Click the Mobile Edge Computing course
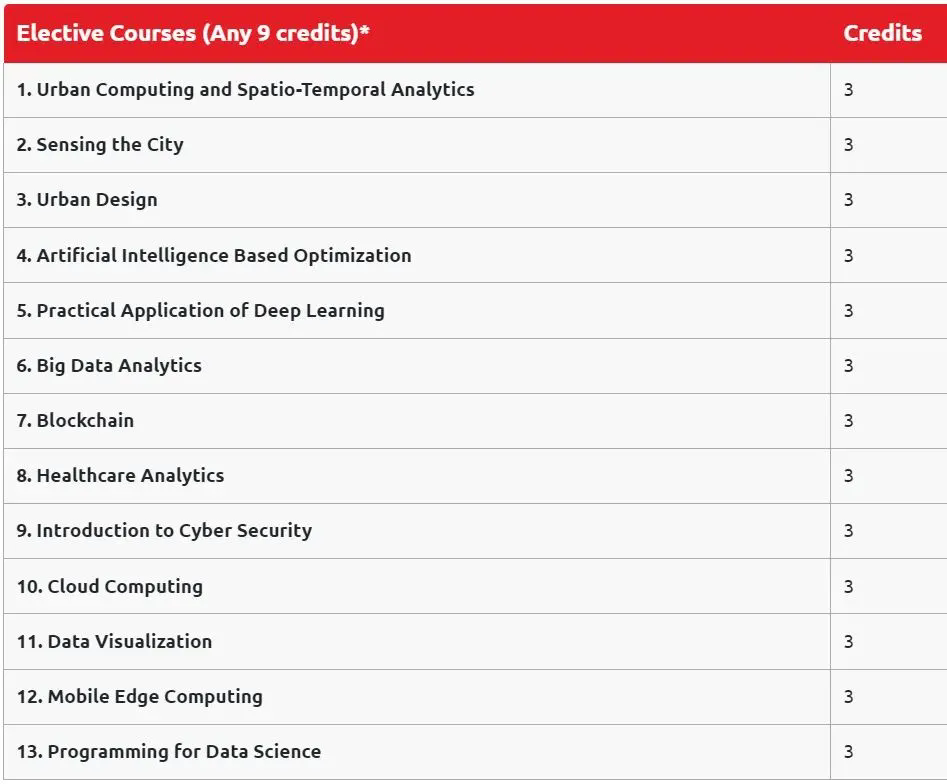This screenshot has width=947, height=784. (x=139, y=697)
